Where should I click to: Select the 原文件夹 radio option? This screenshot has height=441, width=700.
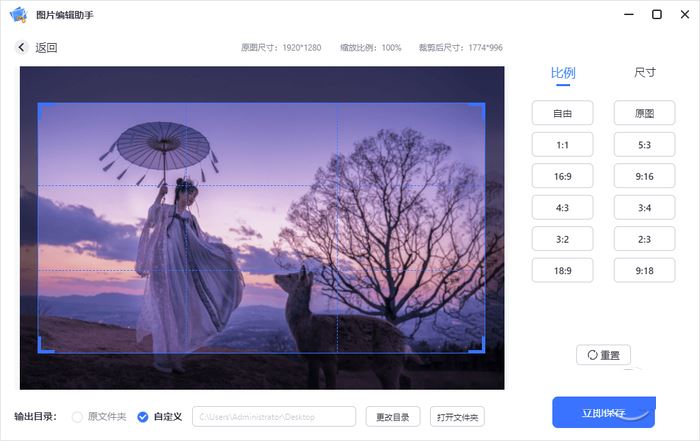pos(77,416)
